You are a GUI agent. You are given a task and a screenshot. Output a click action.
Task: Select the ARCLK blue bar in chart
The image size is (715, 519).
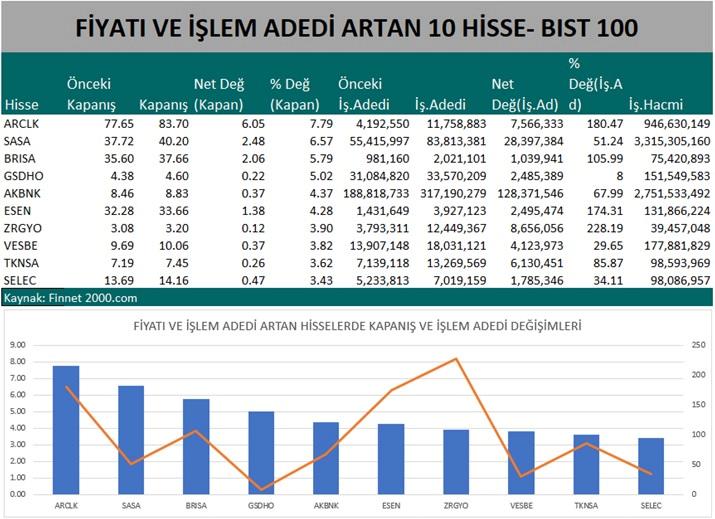pyautogui.click(x=66, y=430)
